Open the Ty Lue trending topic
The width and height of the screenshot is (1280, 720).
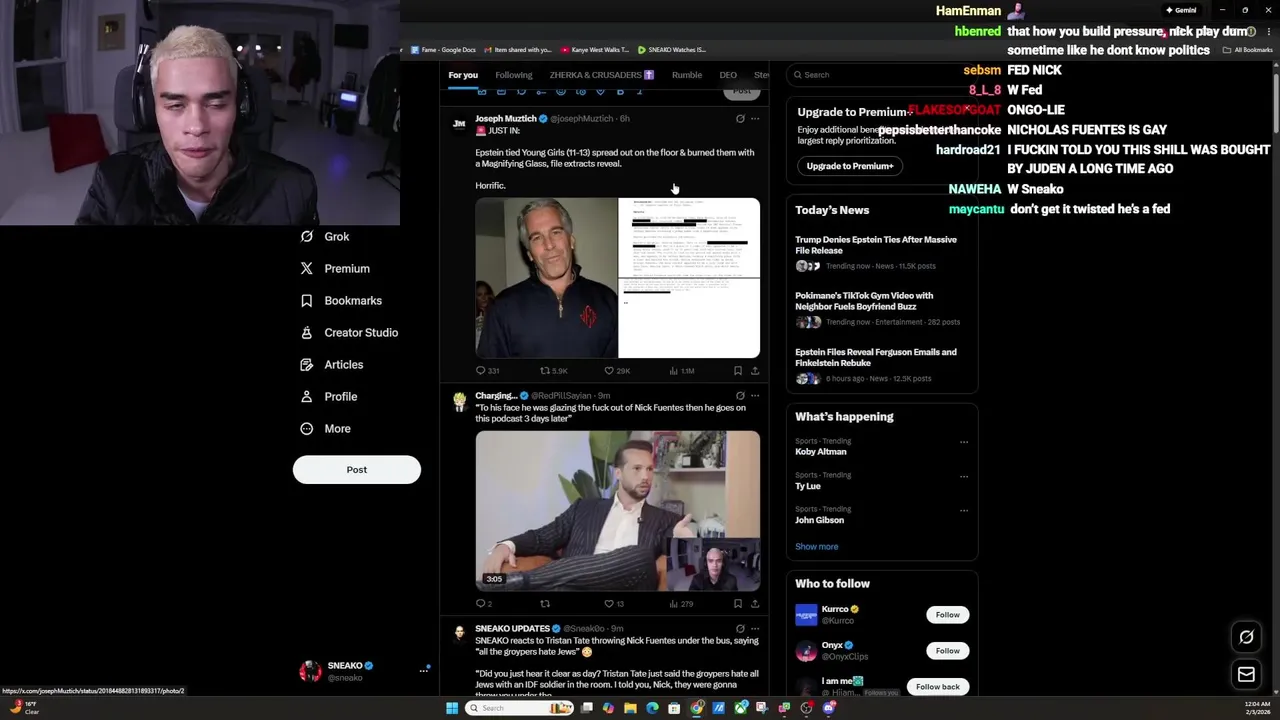808,486
